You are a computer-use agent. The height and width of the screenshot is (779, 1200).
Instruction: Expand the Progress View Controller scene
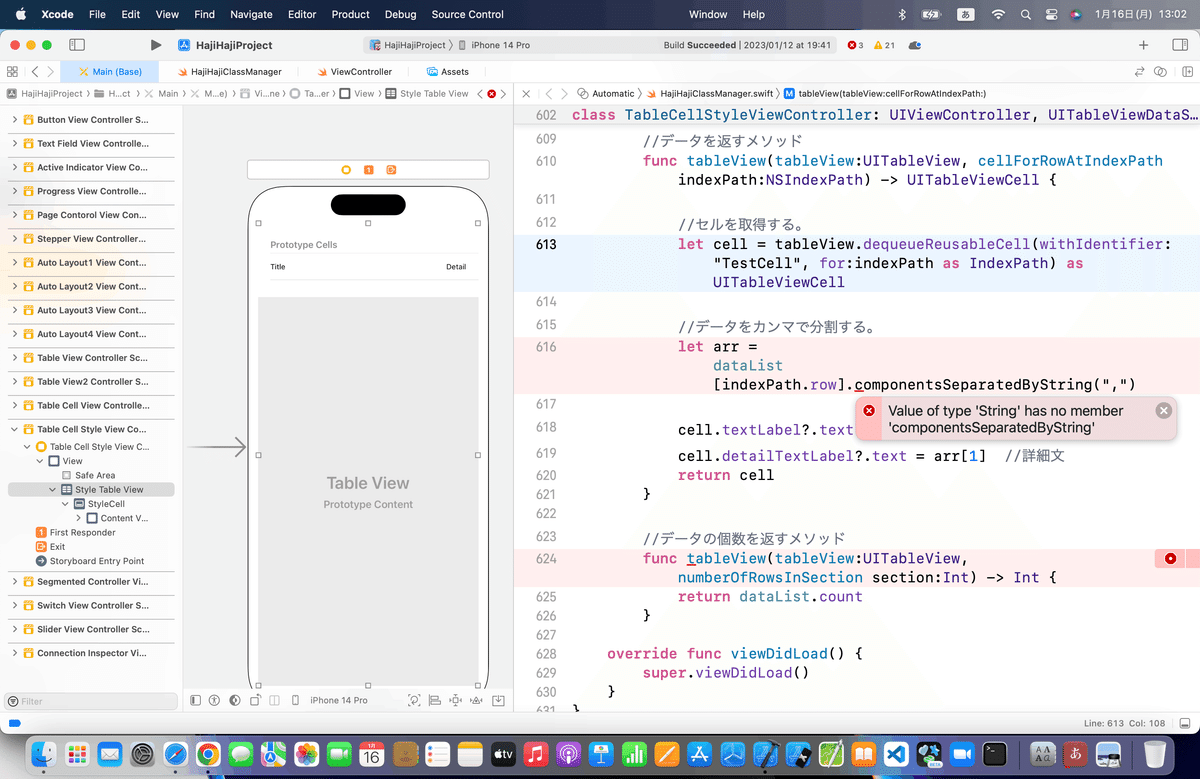pos(15,191)
